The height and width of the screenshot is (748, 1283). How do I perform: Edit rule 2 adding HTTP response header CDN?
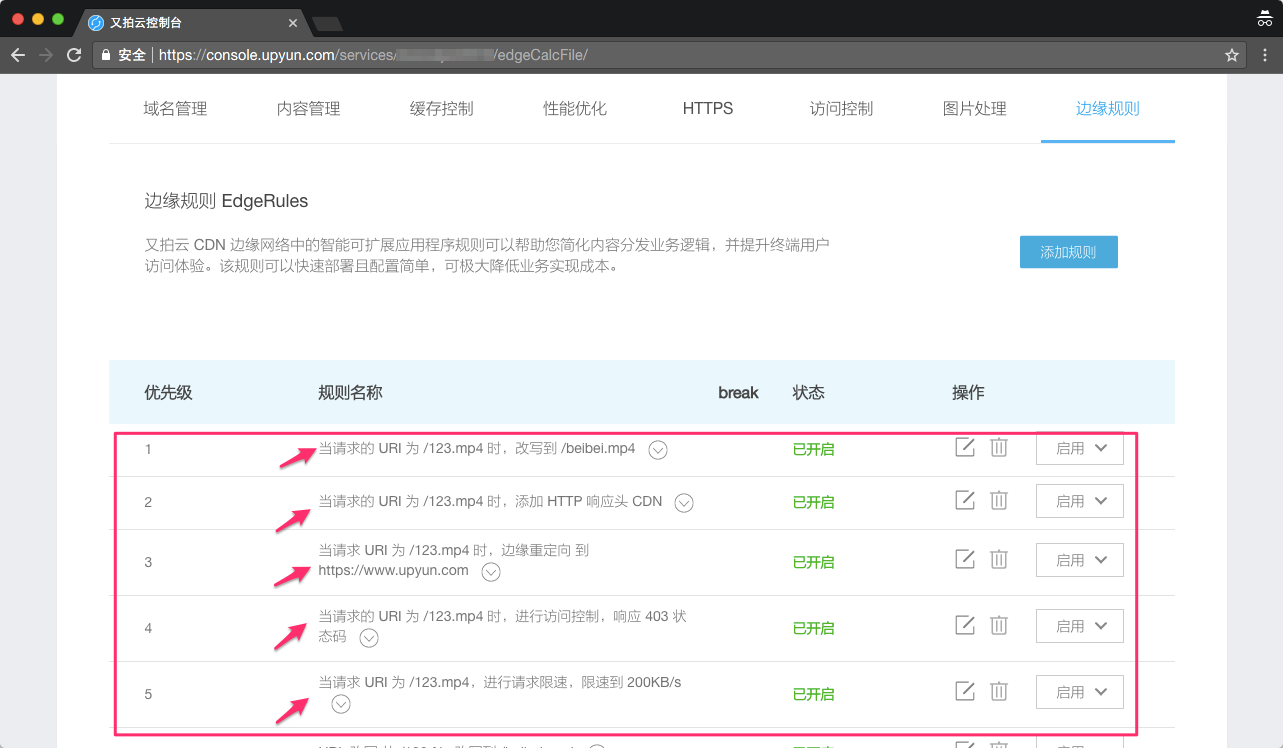coord(965,500)
